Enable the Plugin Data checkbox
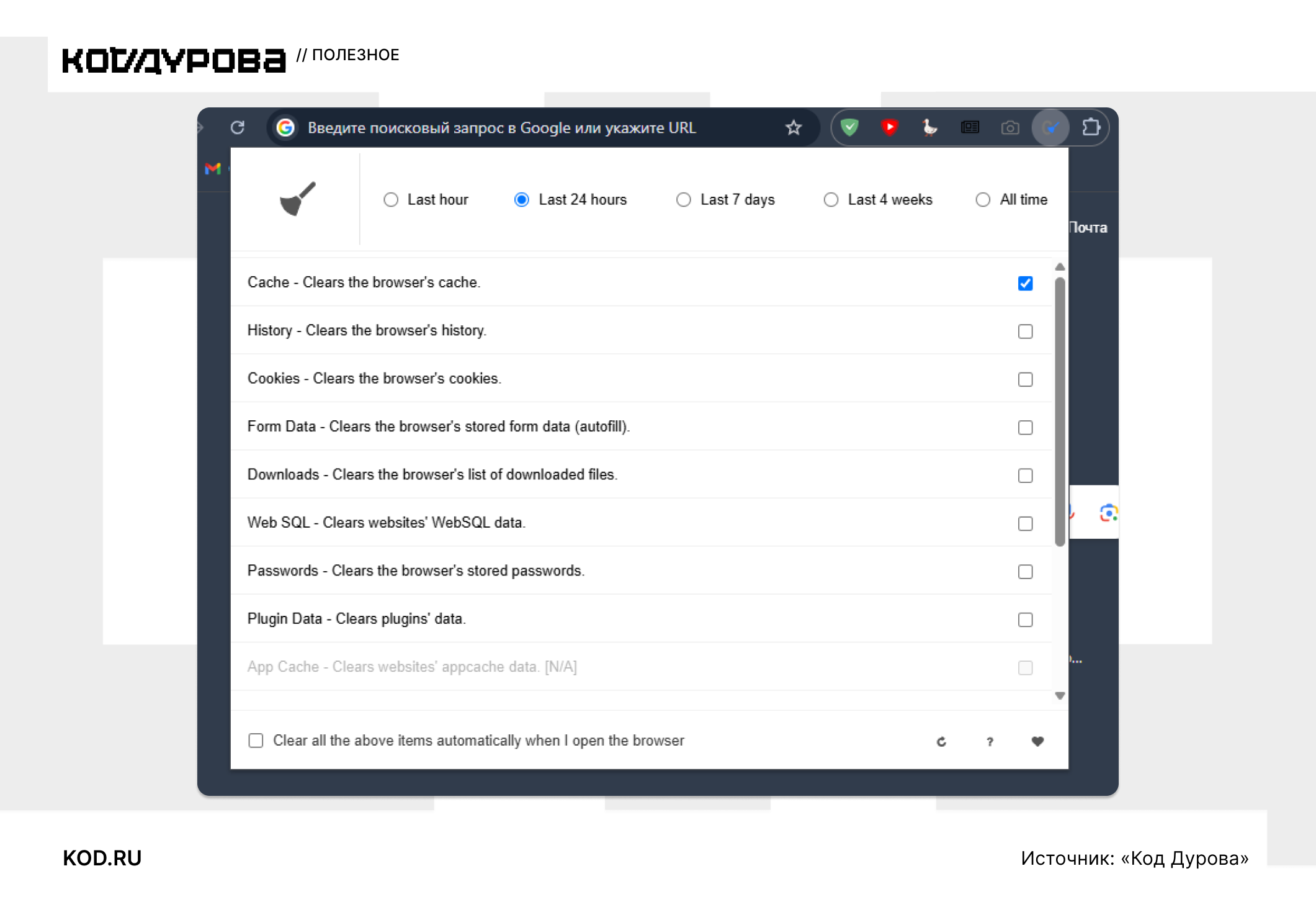Screen dimensions: 1316x902 (x=1025, y=620)
